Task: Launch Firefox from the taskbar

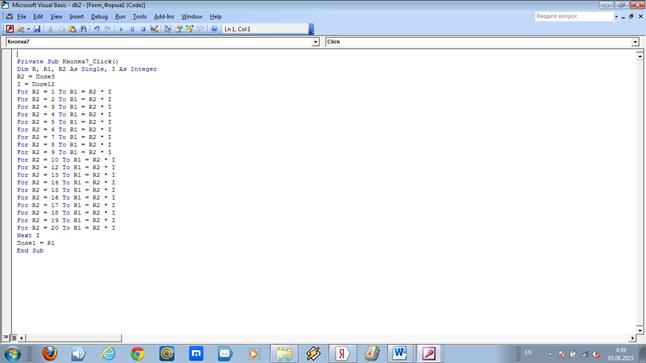Action: 49,354
